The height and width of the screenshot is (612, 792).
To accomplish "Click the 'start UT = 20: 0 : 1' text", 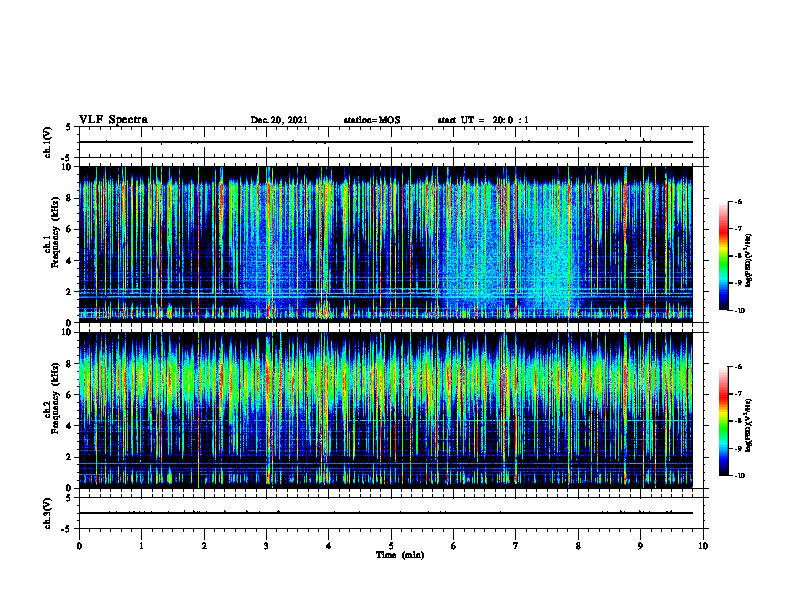I will click(x=483, y=120).
